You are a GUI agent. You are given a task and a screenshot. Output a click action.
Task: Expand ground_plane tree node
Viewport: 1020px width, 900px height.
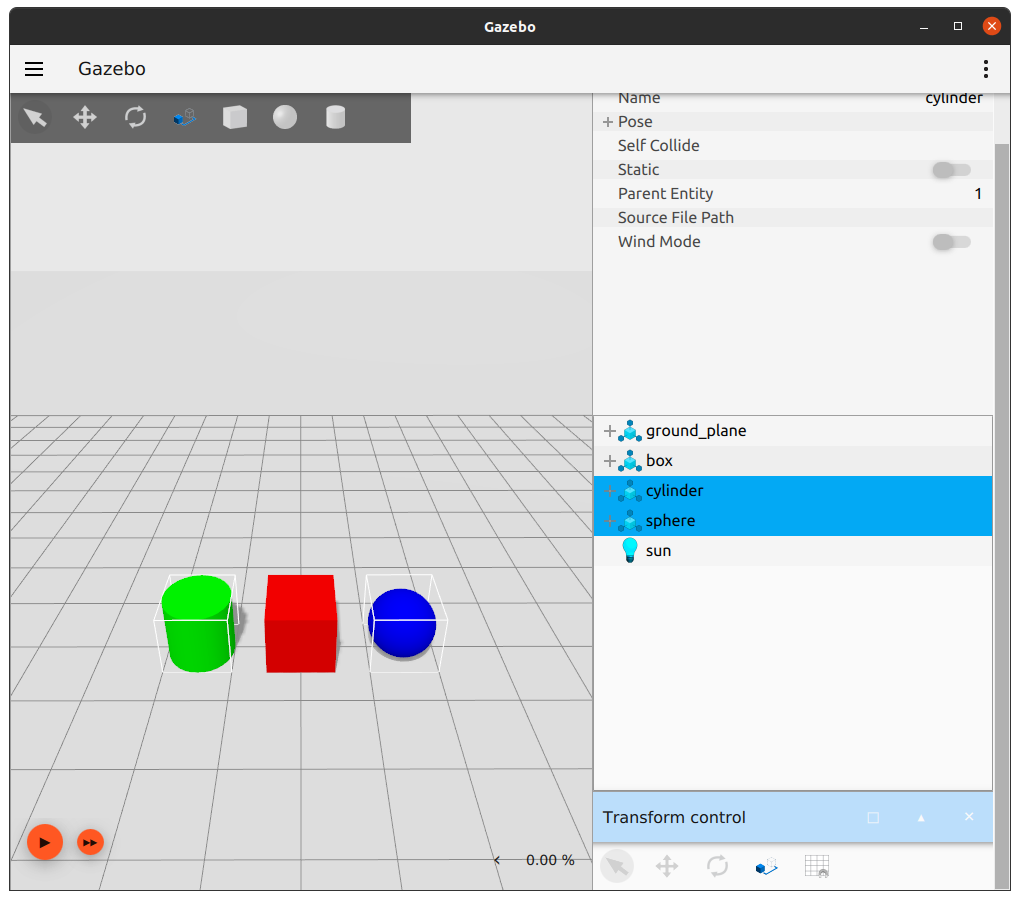tap(610, 431)
